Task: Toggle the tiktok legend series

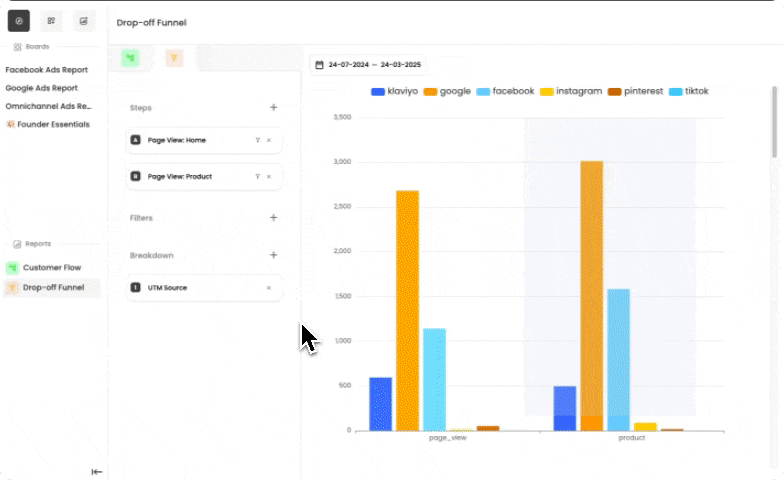Action: [x=689, y=92]
